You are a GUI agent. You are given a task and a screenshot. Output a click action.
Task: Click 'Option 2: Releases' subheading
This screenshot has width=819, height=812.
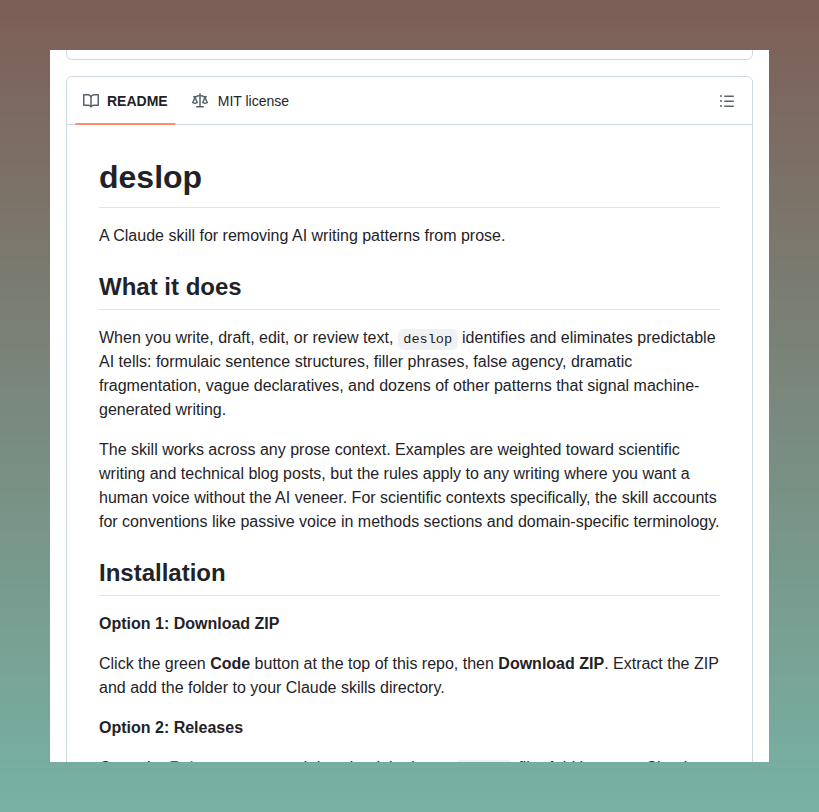(171, 727)
